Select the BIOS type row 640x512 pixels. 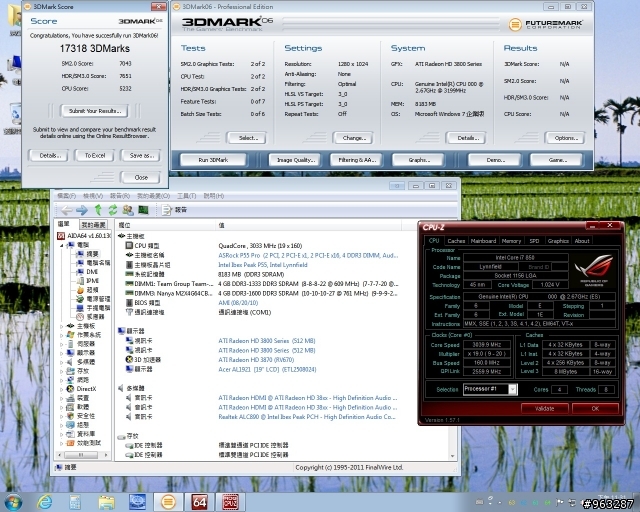261,303
